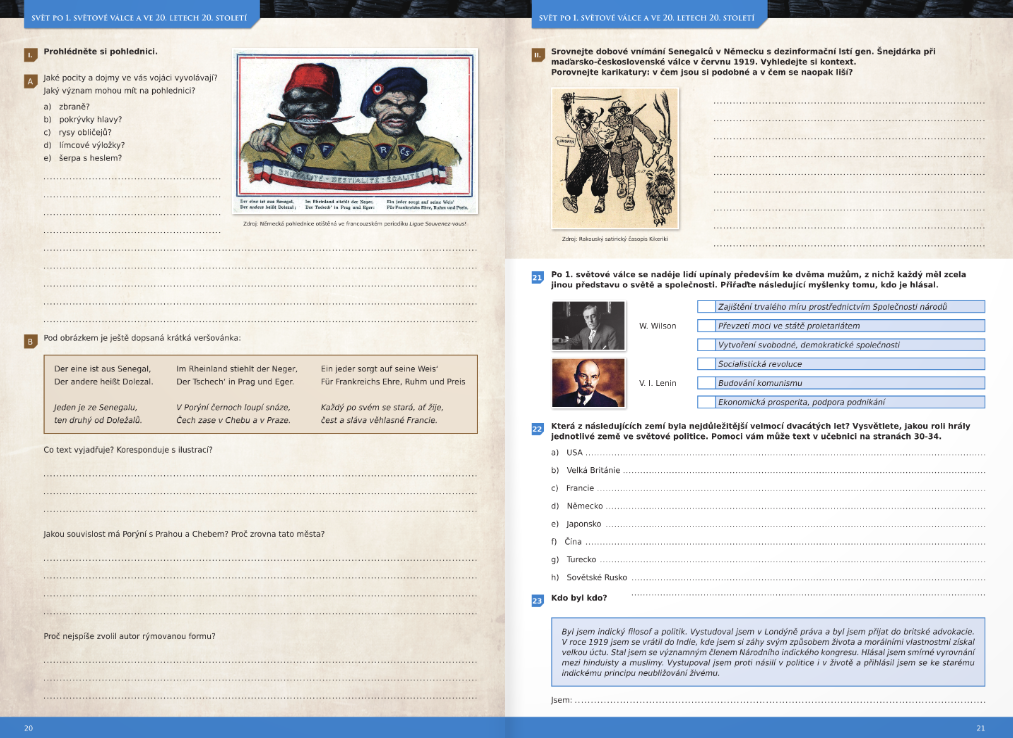This screenshot has height=738, width=1013.
Task: Open the Austrian satirical caricature image
Action: pyautogui.click(x=614, y=160)
